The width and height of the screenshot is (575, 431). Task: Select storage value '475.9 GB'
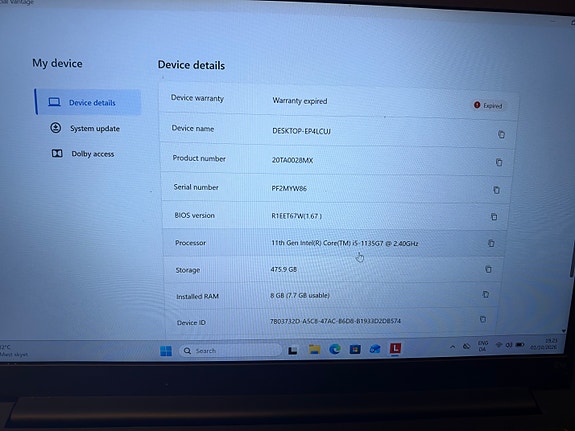click(284, 269)
